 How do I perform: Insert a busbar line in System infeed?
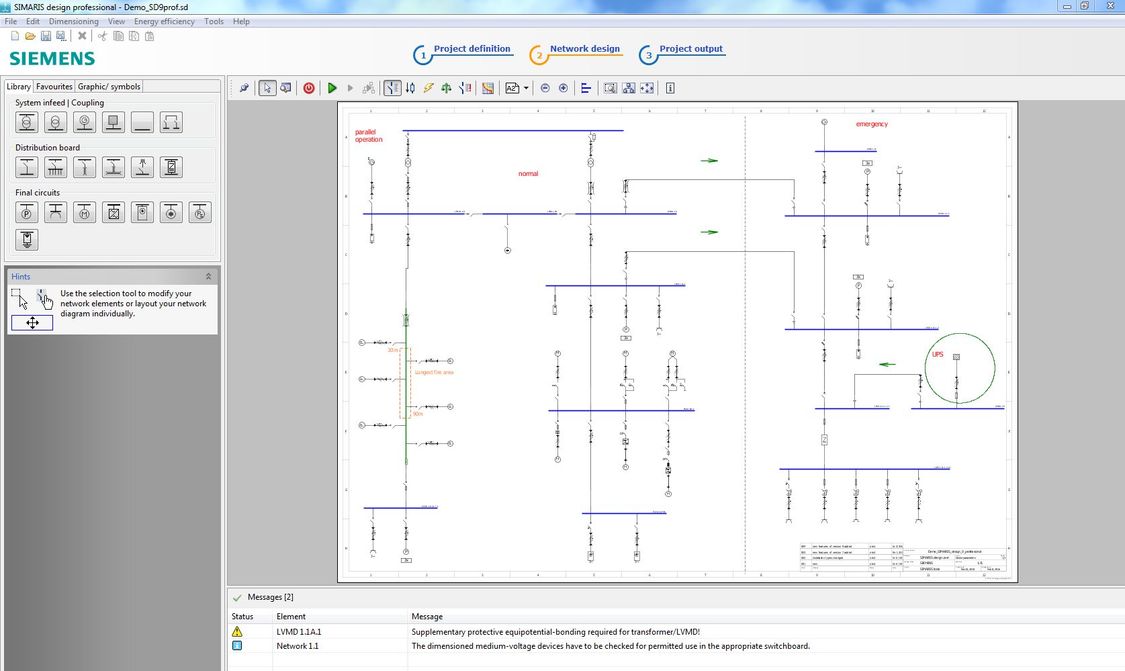(142, 123)
